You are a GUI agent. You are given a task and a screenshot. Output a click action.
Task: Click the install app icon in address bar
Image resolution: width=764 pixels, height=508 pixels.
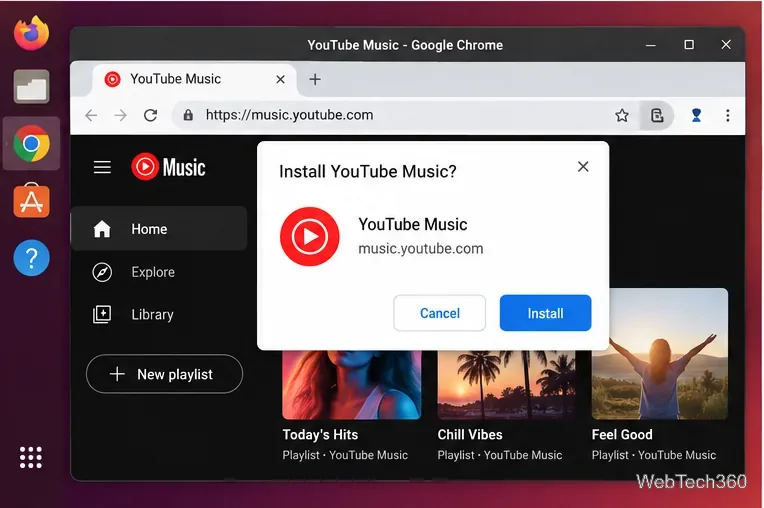pyautogui.click(x=657, y=115)
